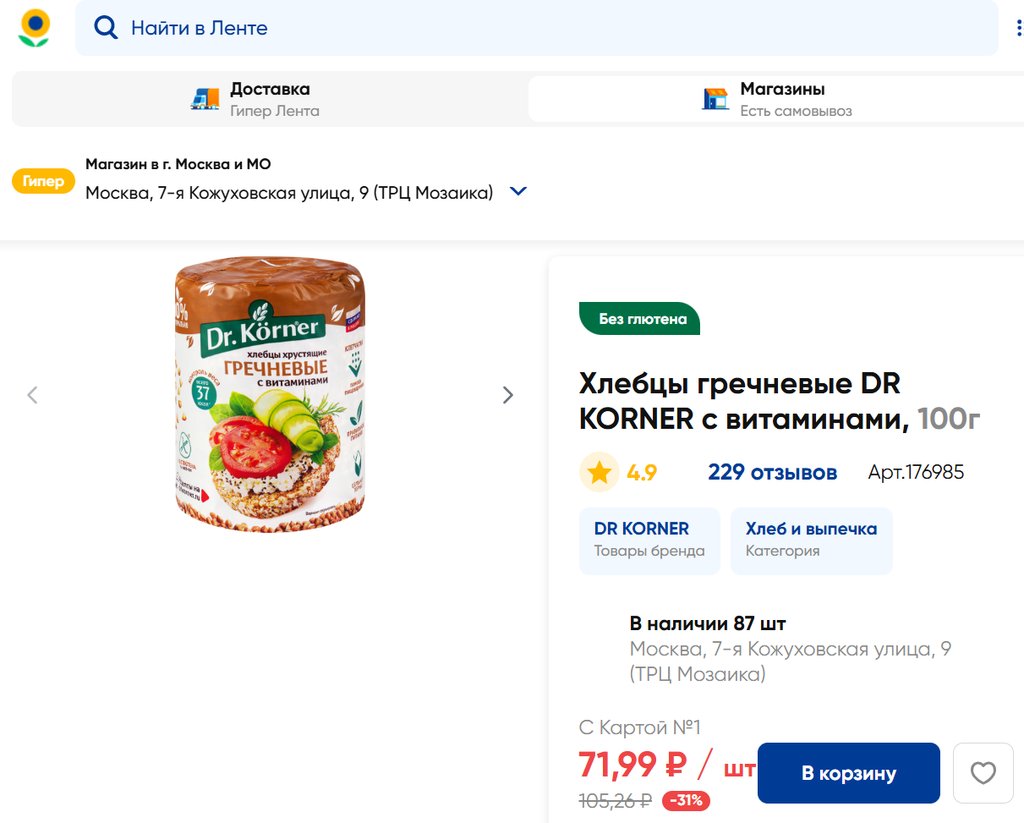Click the Dr. Körner product image
Image resolution: width=1024 pixels, height=823 pixels.
click(270, 395)
